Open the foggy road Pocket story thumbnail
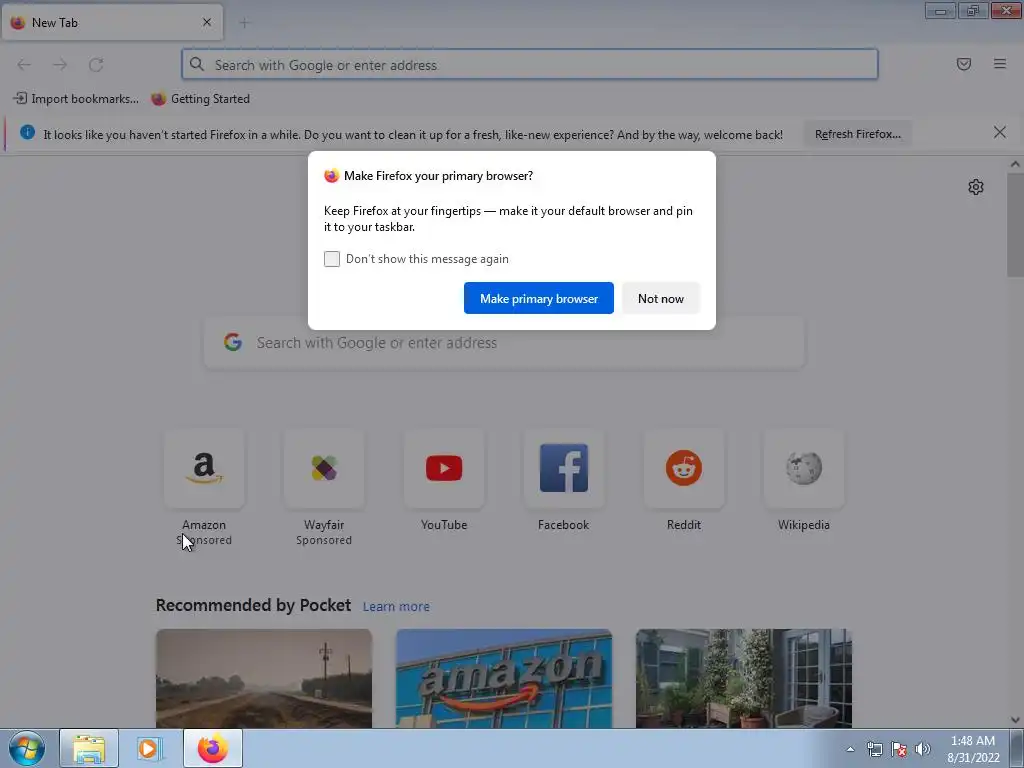 264,679
